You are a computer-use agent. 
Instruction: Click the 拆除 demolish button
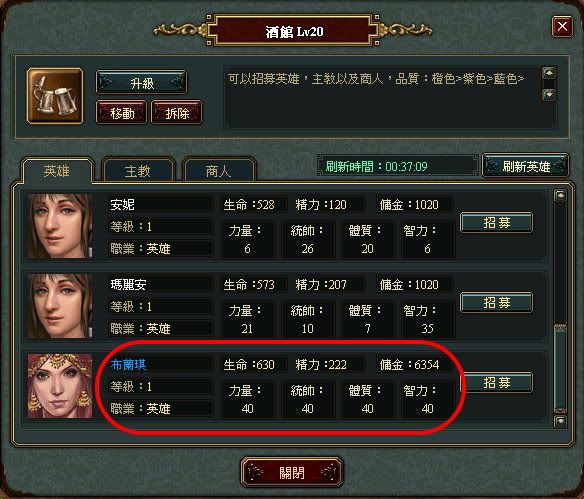(x=177, y=113)
